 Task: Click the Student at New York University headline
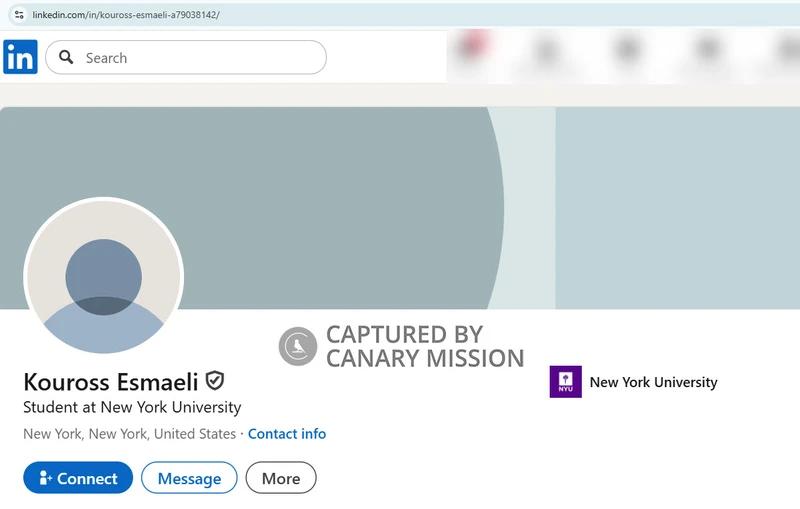[x=132, y=408]
